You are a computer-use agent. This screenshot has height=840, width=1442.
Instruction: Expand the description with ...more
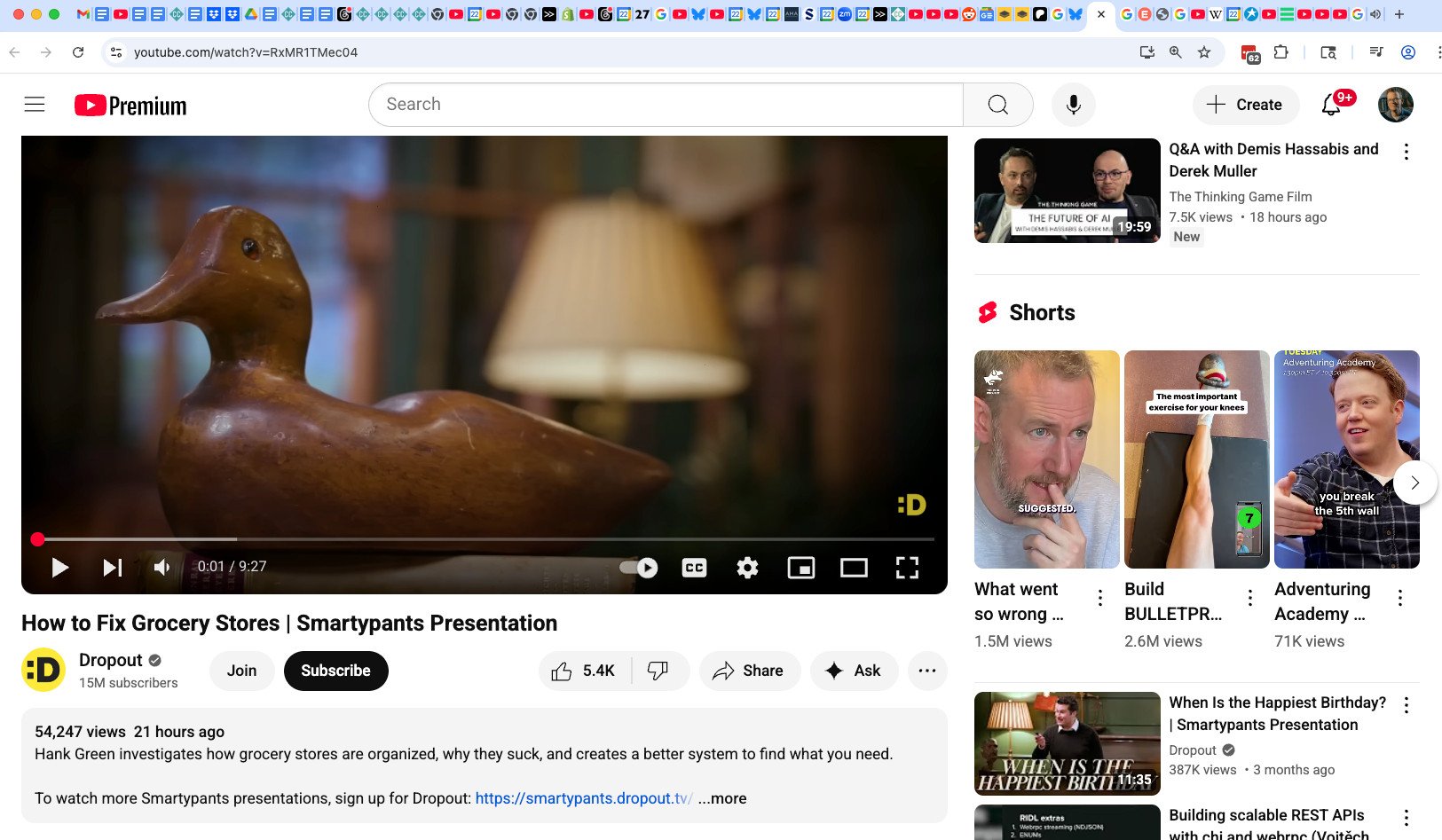[x=722, y=798]
